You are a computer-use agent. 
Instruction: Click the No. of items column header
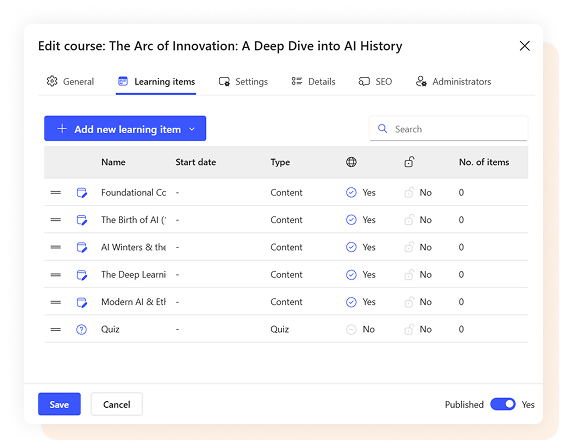(x=484, y=162)
